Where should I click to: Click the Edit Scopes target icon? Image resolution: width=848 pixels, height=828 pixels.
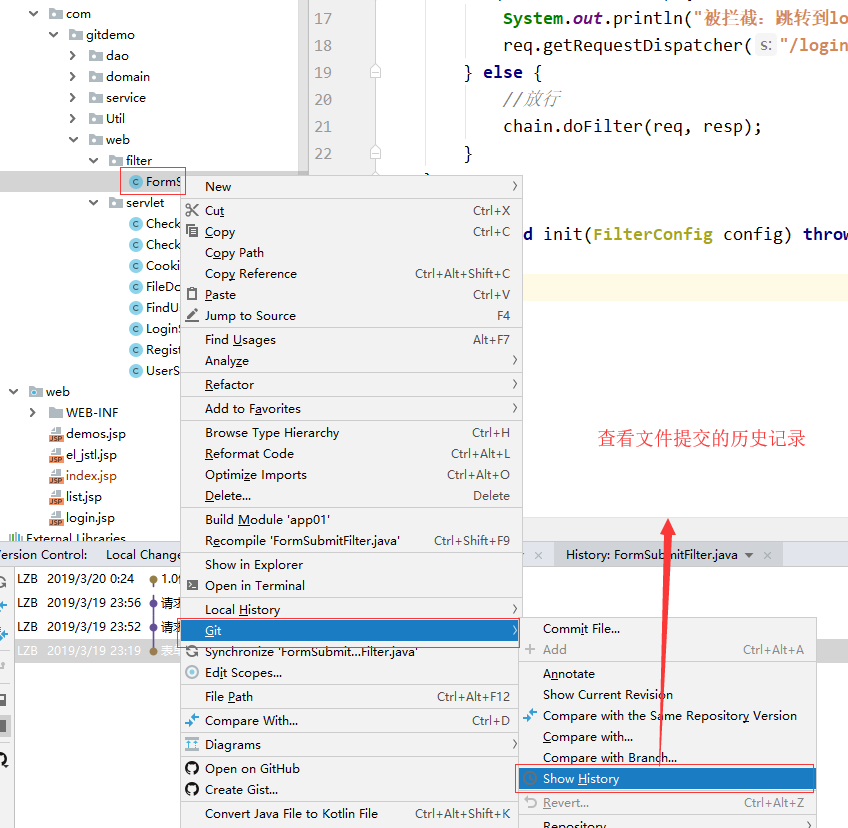193,672
